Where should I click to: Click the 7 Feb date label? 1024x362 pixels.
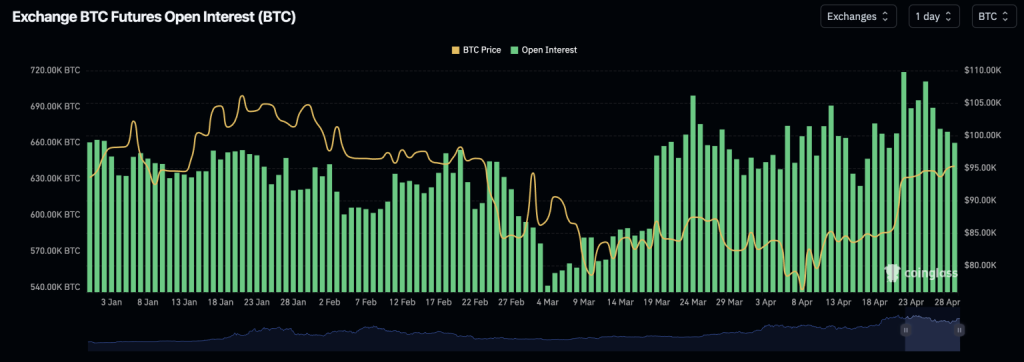366,303
